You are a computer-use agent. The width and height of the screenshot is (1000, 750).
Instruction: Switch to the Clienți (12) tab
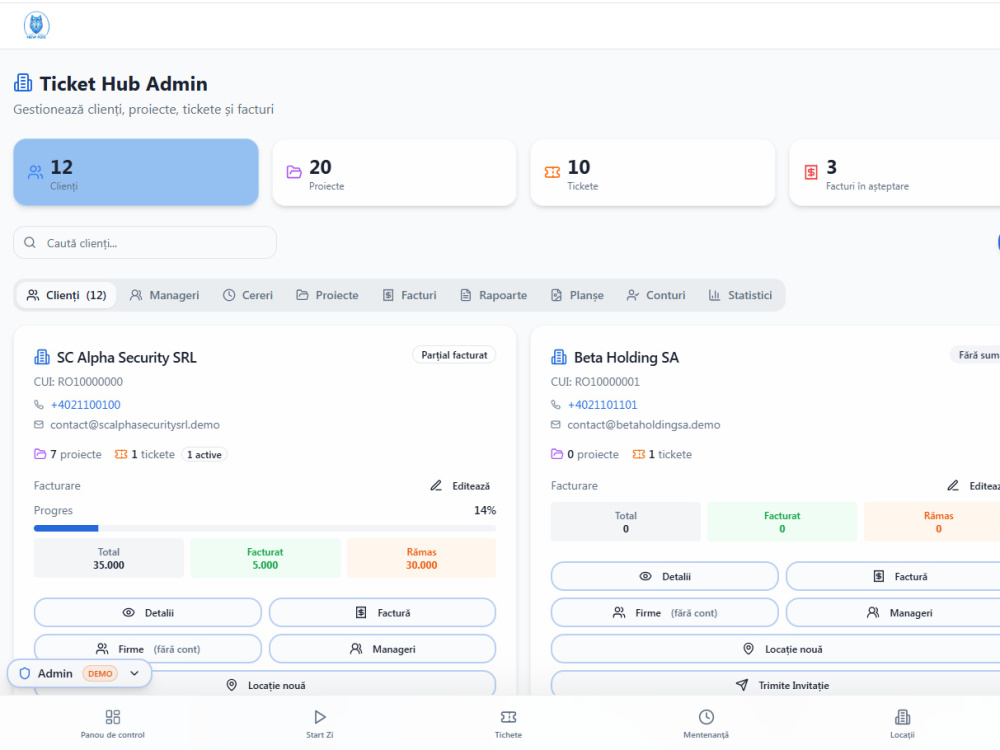click(x=66, y=295)
